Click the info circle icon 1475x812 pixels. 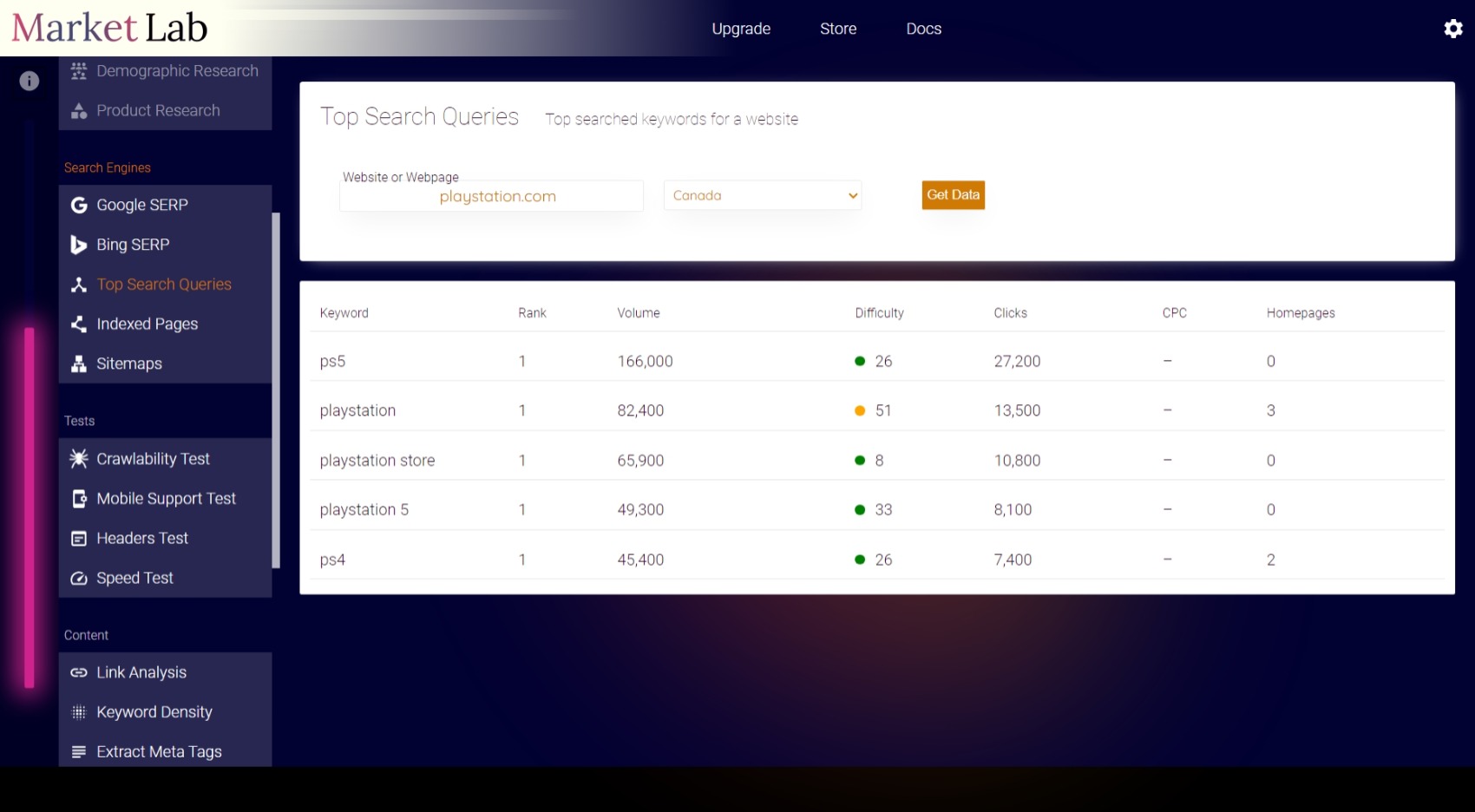29,81
